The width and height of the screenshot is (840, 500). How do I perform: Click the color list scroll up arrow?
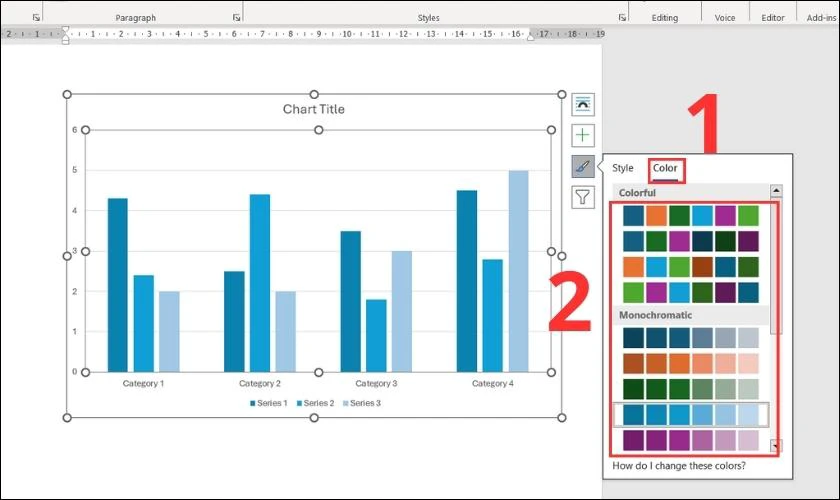pyautogui.click(x=776, y=191)
